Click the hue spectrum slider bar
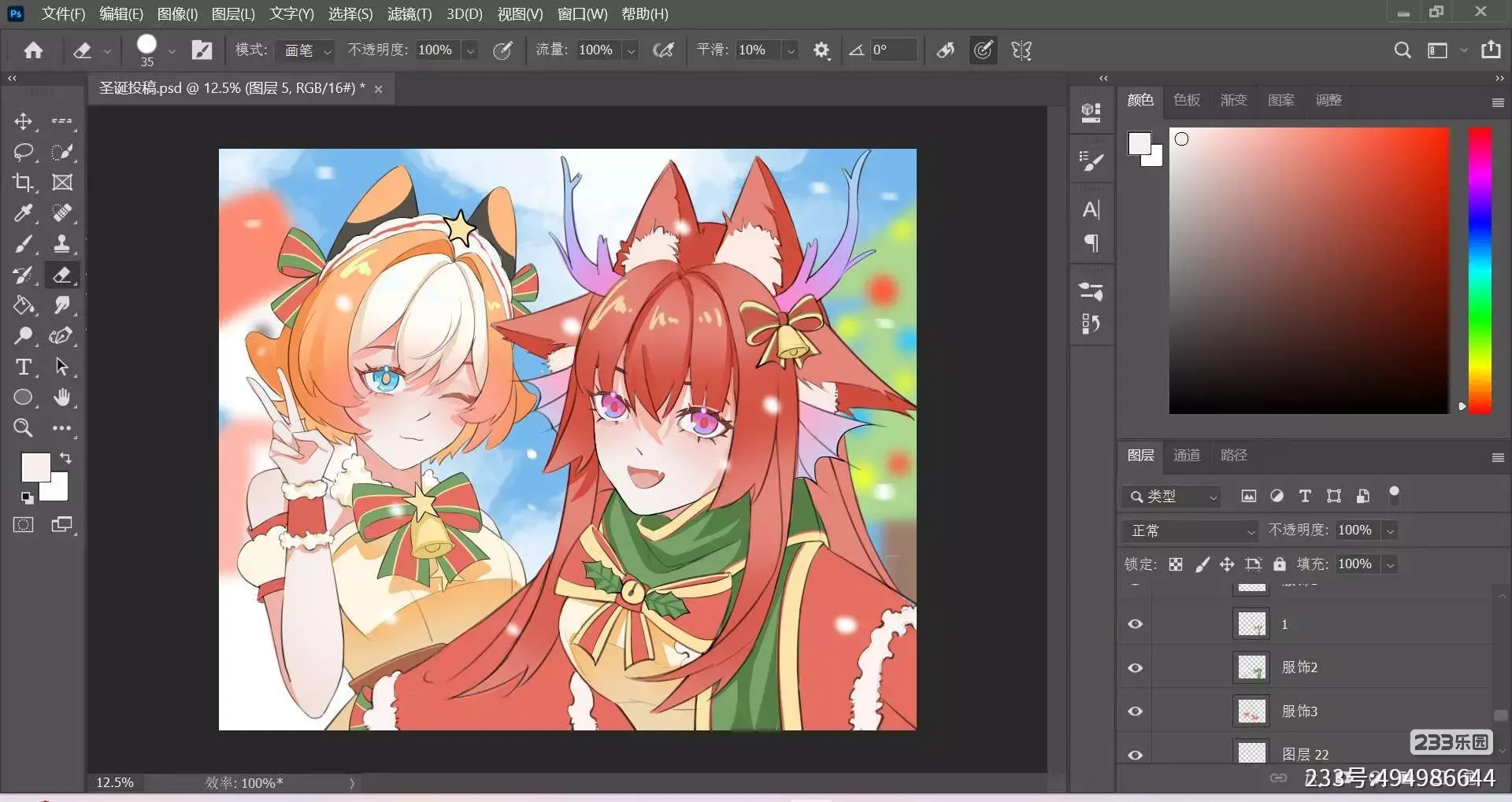Viewport: 1512px width, 802px height. pyautogui.click(x=1480, y=270)
